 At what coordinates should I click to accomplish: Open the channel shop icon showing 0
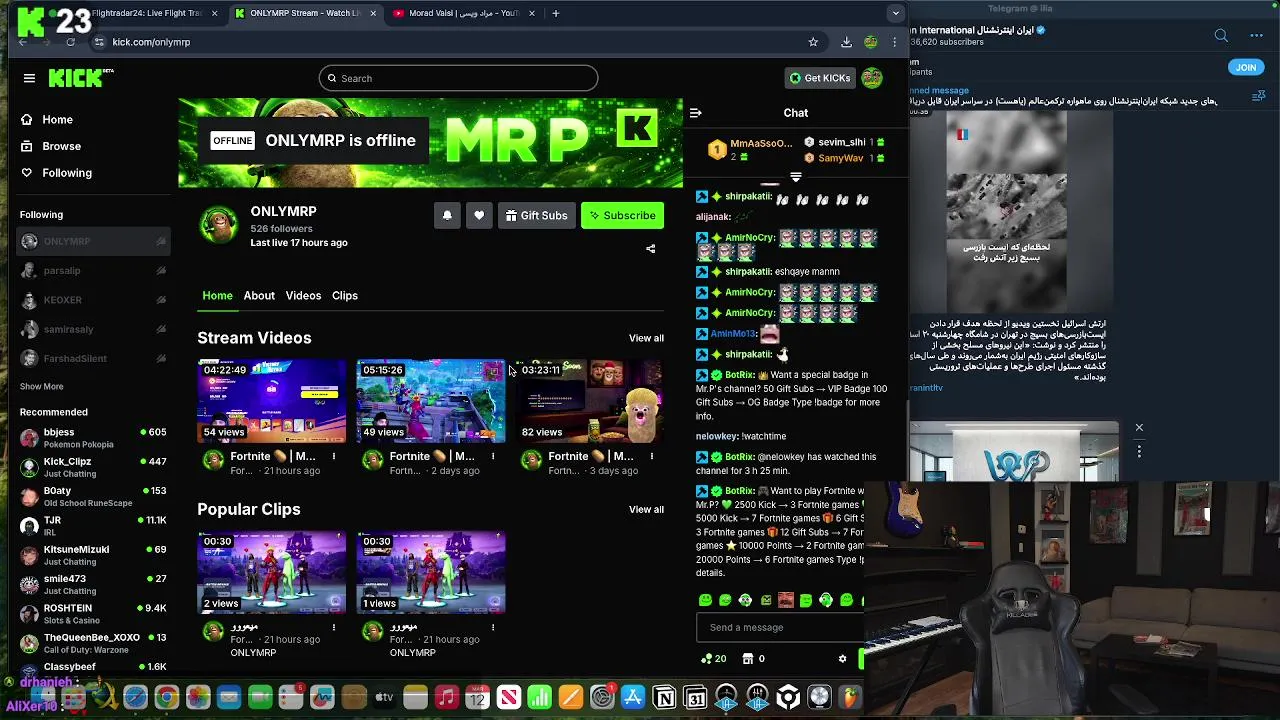(753, 659)
